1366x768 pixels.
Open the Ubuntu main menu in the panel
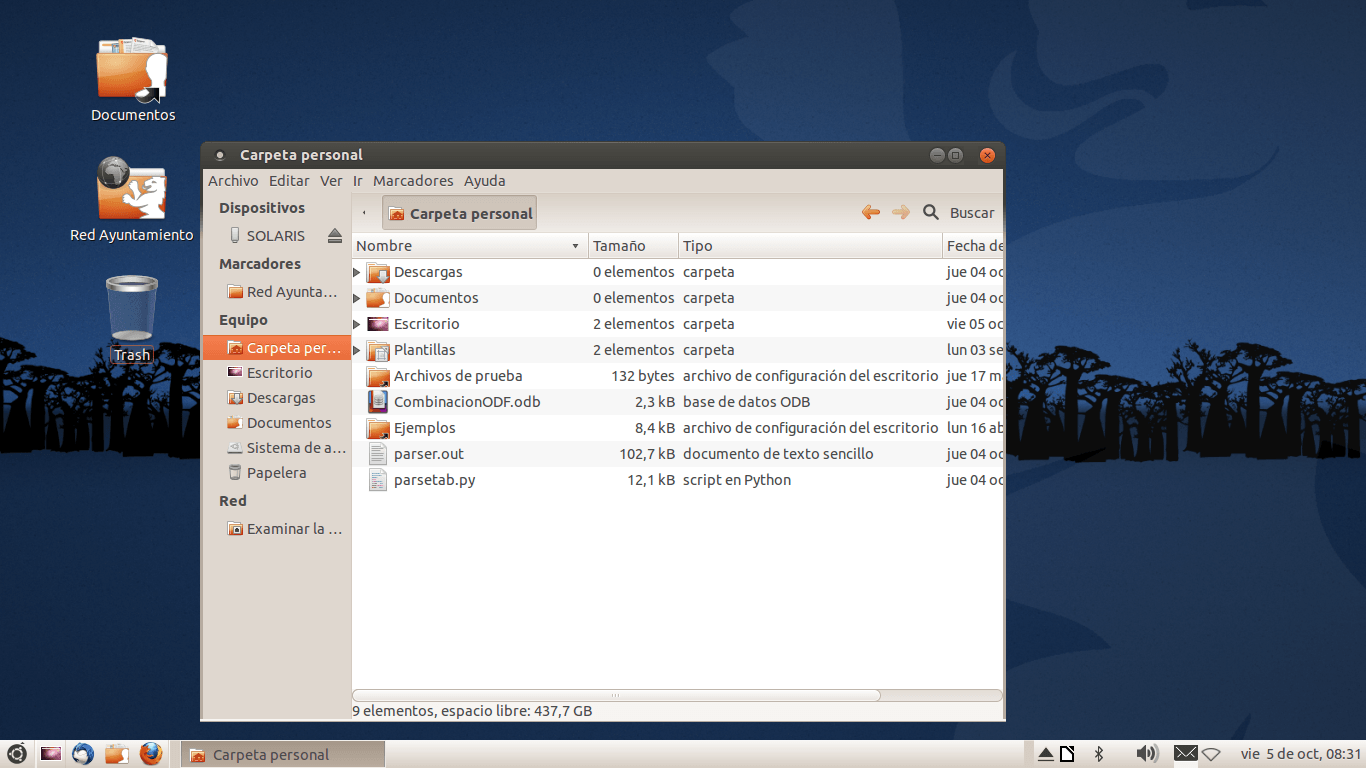(x=17, y=754)
